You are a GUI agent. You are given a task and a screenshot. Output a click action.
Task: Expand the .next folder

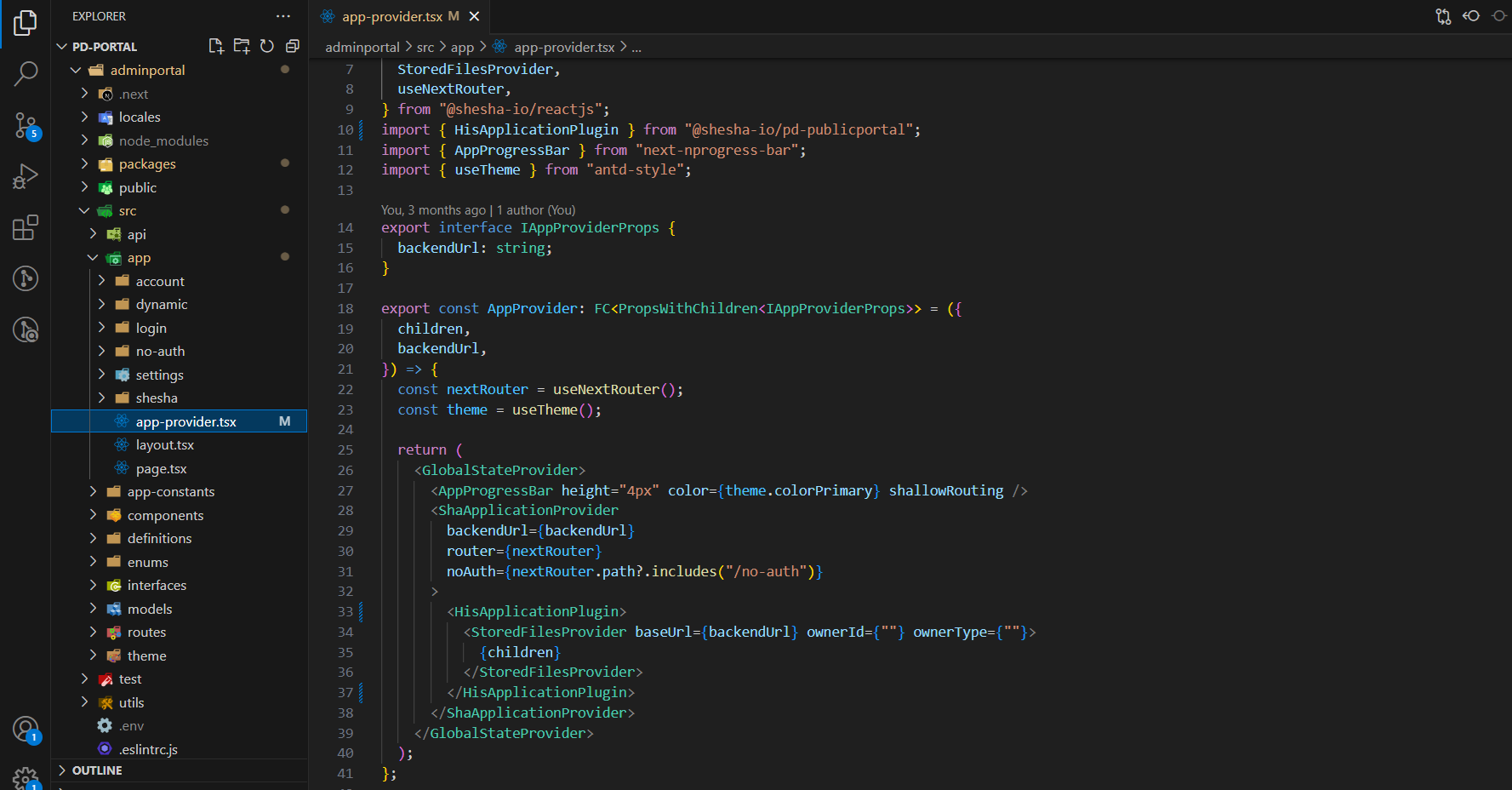[84, 94]
